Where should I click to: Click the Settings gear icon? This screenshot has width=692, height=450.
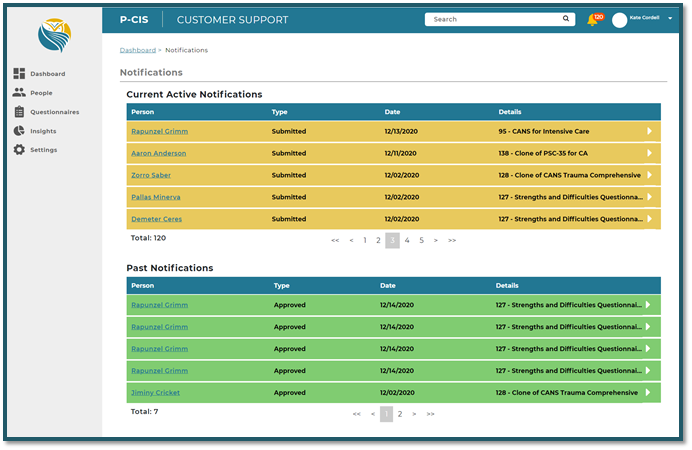click(19, 150)
